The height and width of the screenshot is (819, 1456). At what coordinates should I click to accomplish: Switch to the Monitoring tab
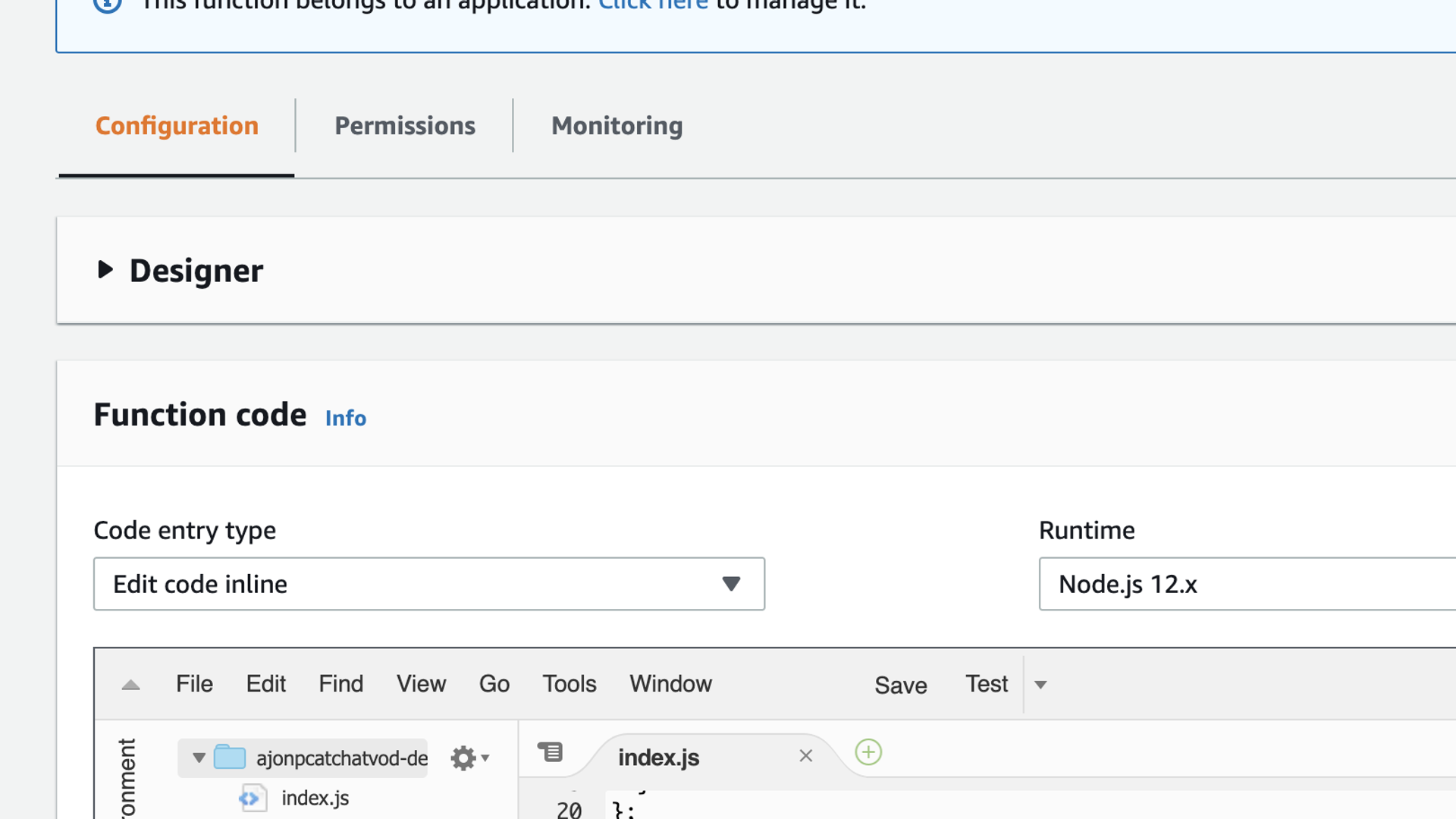pos(617,126)
